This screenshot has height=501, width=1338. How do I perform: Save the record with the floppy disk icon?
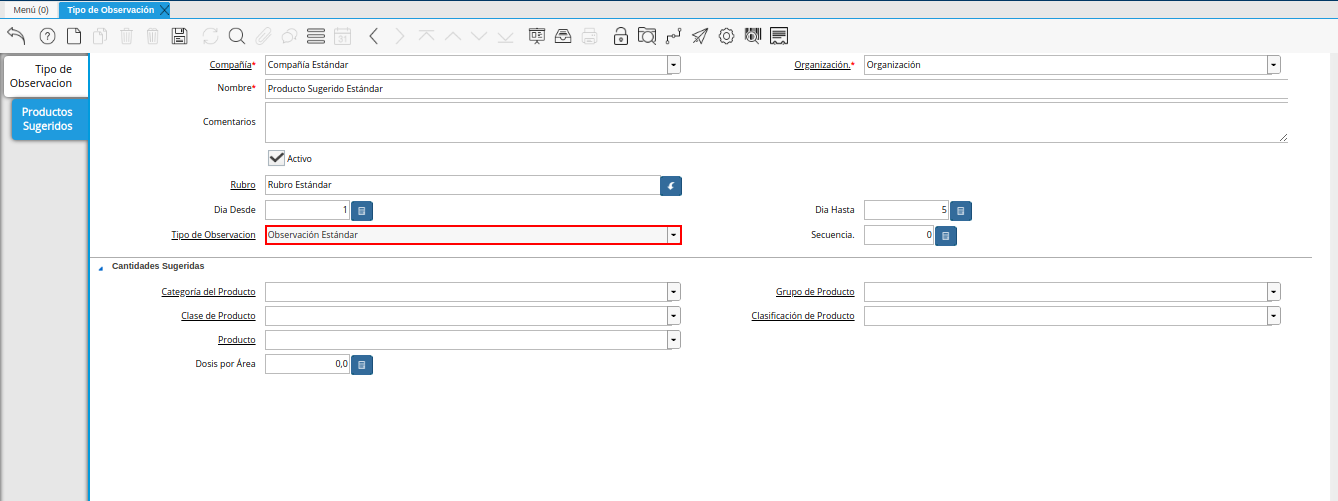(x=180, y=36)
